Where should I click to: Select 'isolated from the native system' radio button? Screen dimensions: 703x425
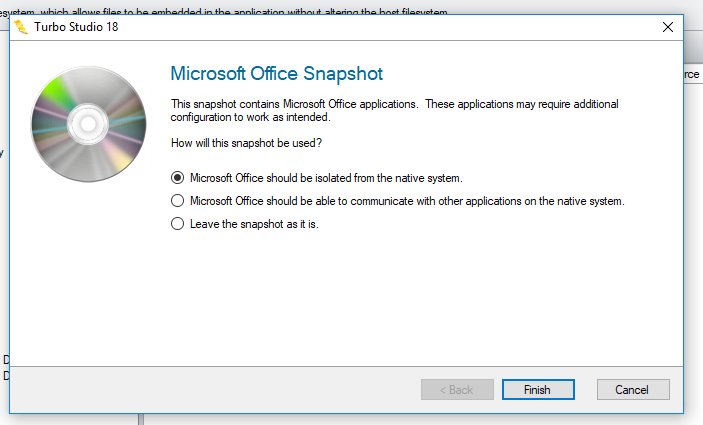[x=178, y=177]
